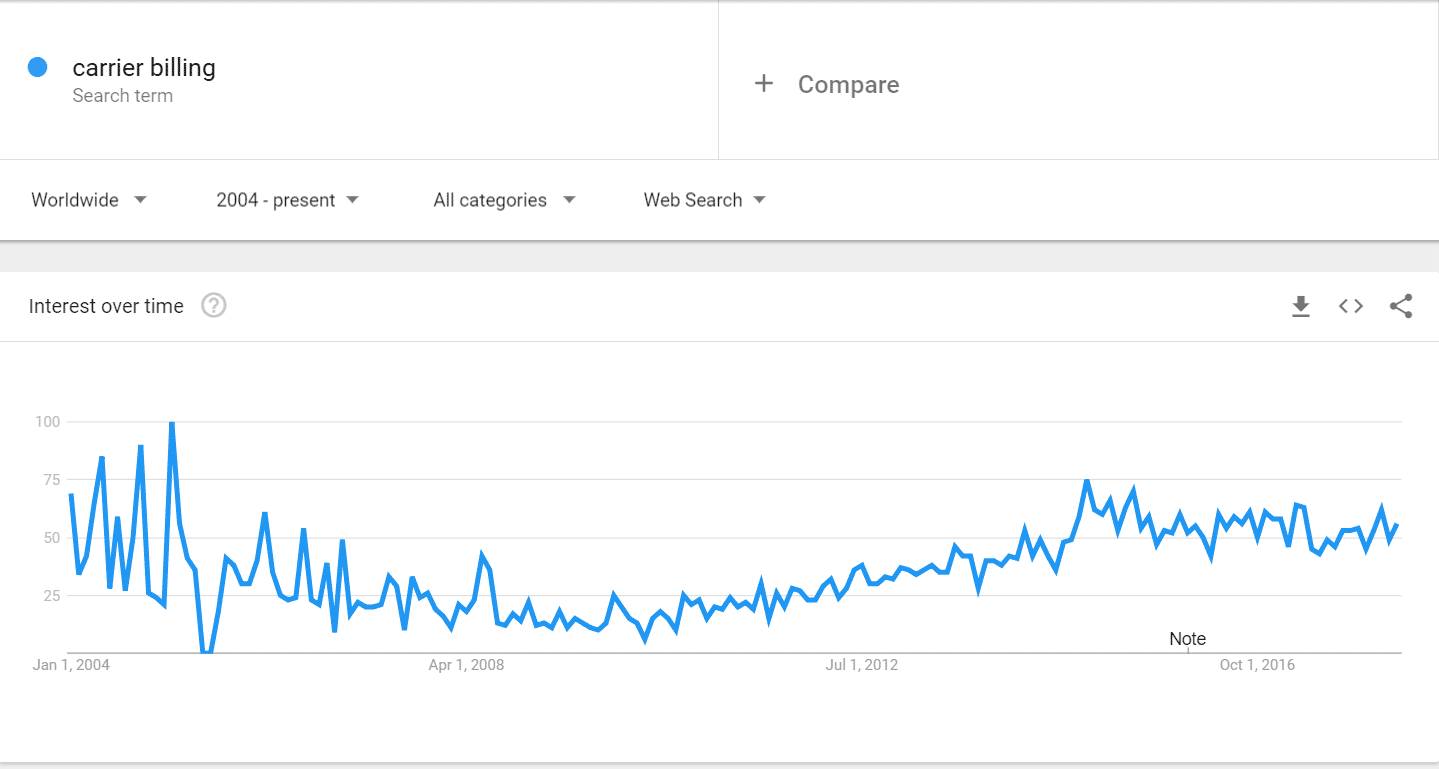
Task: Click the embed code icon
Action: [x=1351, y=306]
